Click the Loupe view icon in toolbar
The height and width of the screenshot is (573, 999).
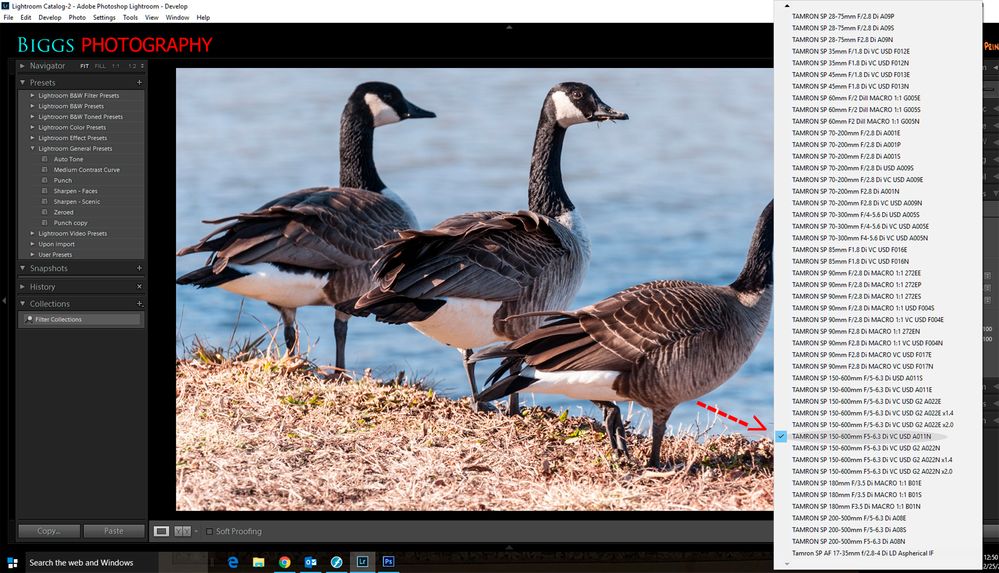point(161,531)
